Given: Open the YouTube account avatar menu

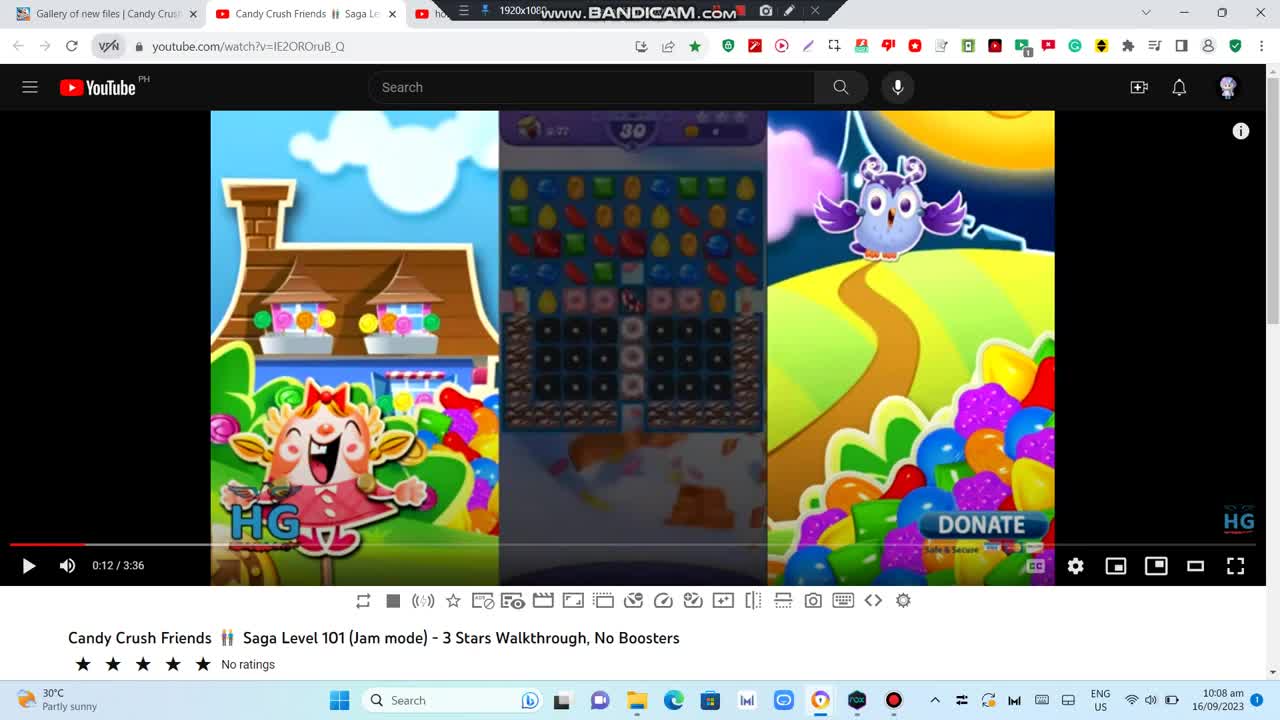Looking at the screenshot, I should coord(1228,87).
